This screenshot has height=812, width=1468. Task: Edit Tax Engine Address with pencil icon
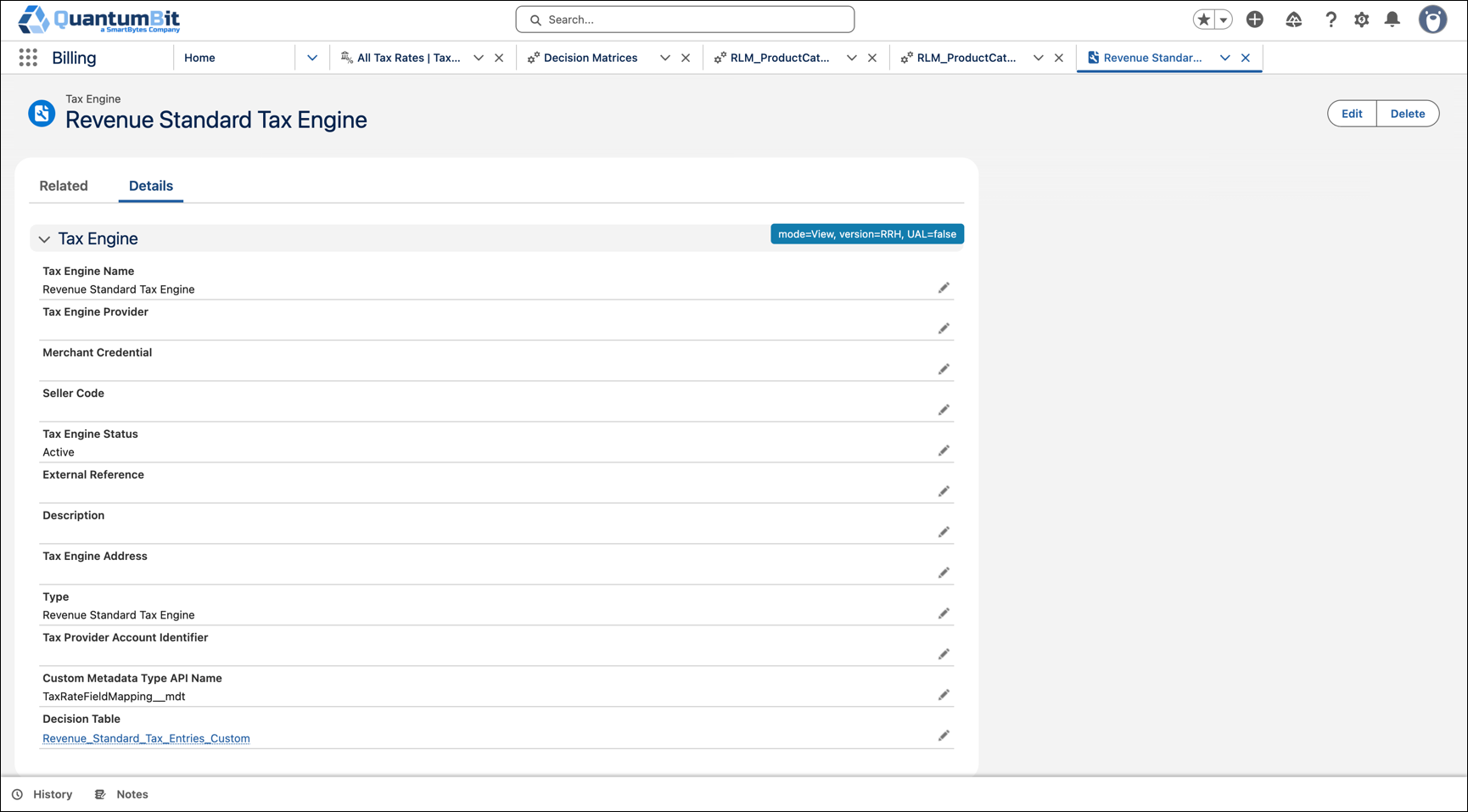pos(944,573)
